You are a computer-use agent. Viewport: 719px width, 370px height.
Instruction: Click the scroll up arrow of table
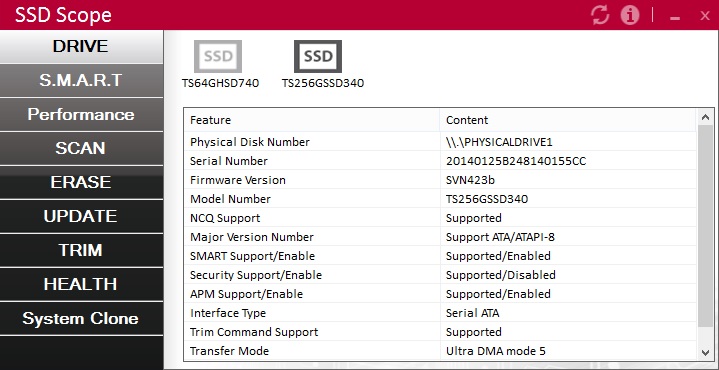[705, 117]
